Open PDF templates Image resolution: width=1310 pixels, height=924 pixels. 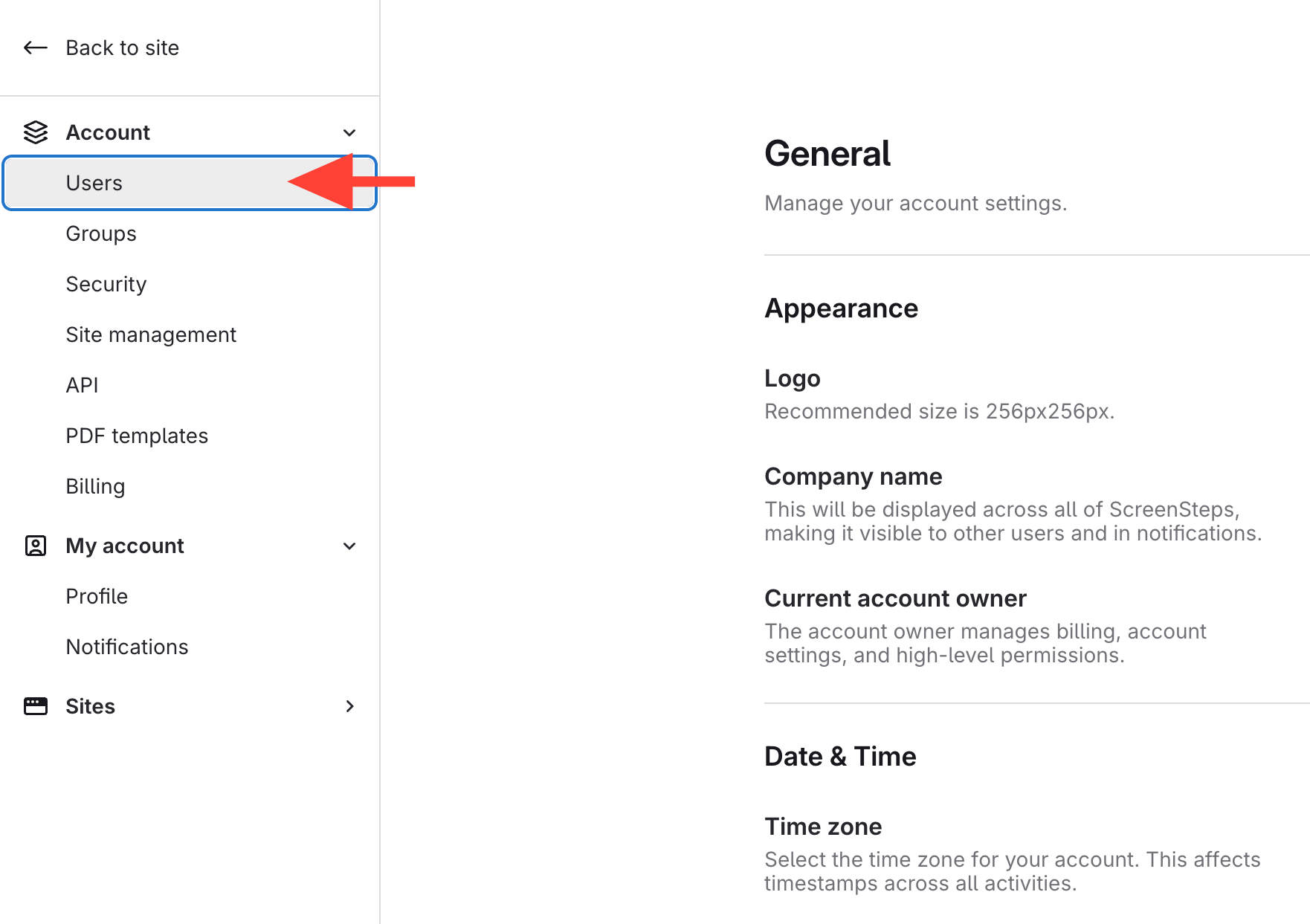137,436
